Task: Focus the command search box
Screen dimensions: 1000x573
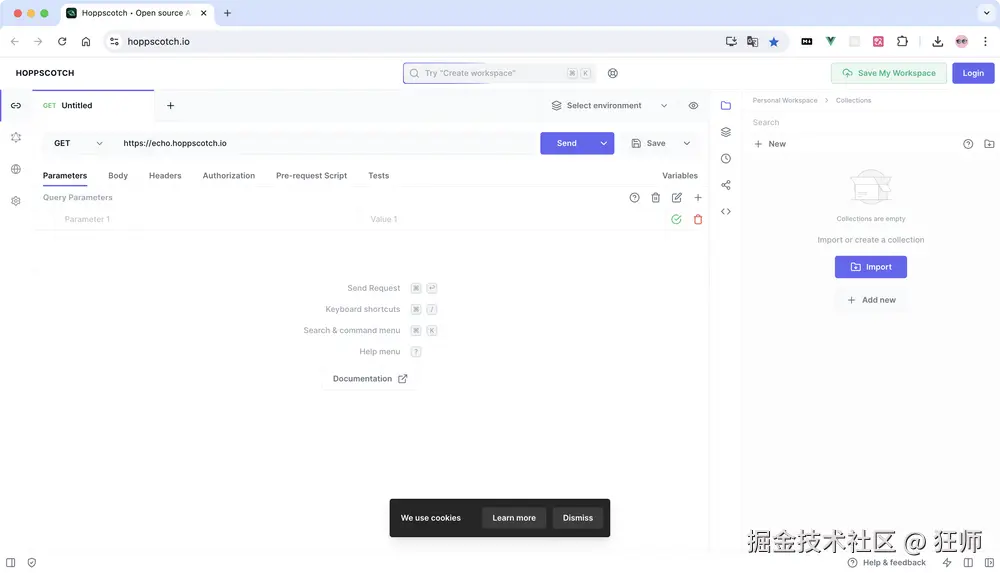Action: (x=499, y=73)
